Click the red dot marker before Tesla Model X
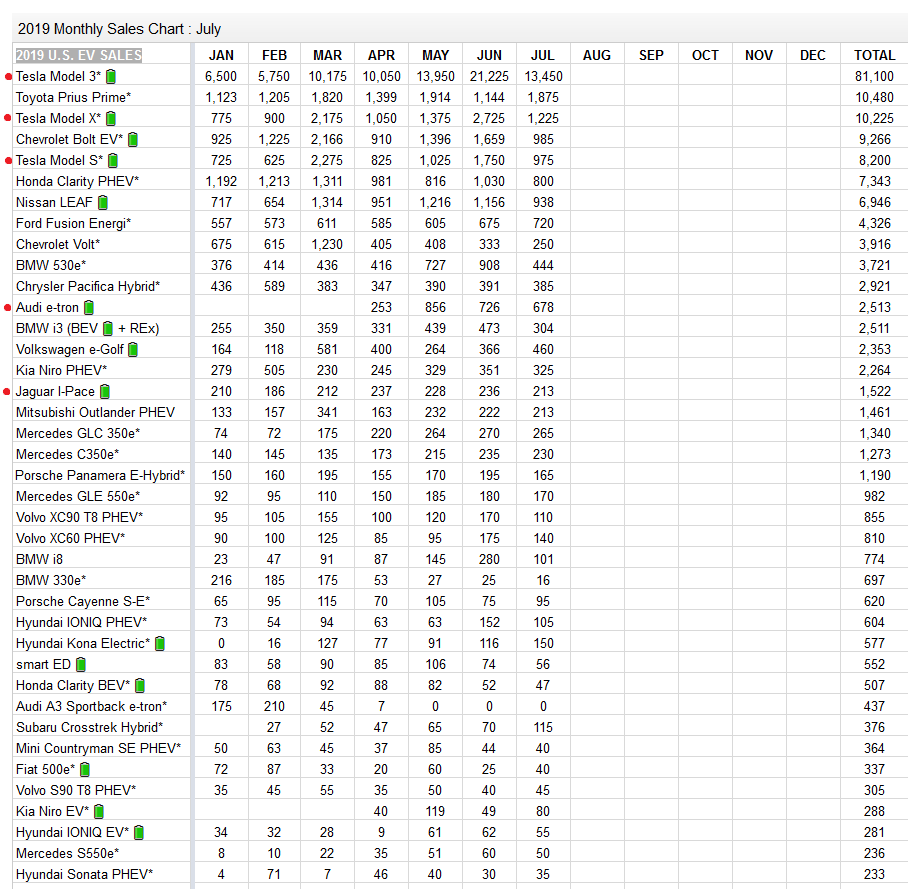Image resolution: width=908 pixels, height=889 pixels. [8, 118]
